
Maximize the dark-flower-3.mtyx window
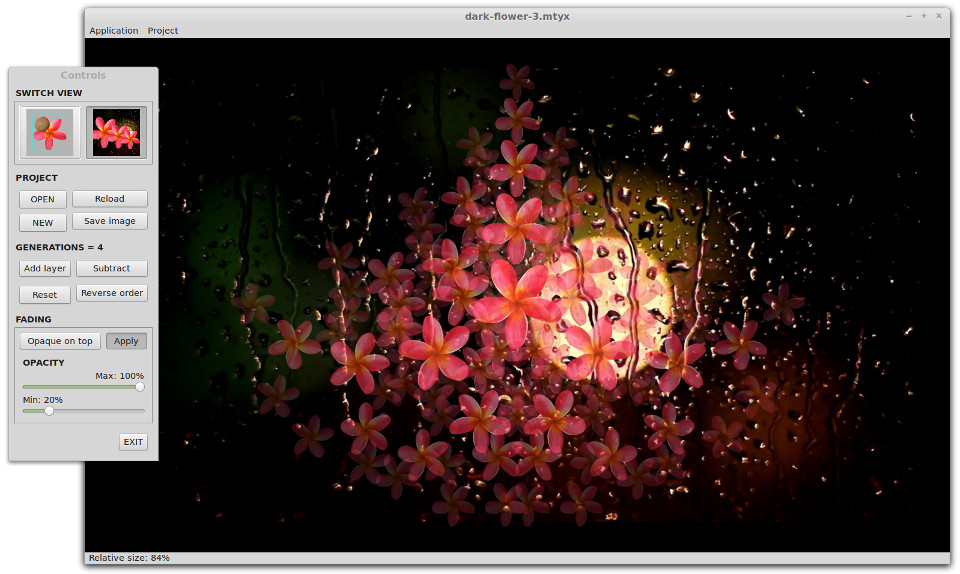point(924,16)
